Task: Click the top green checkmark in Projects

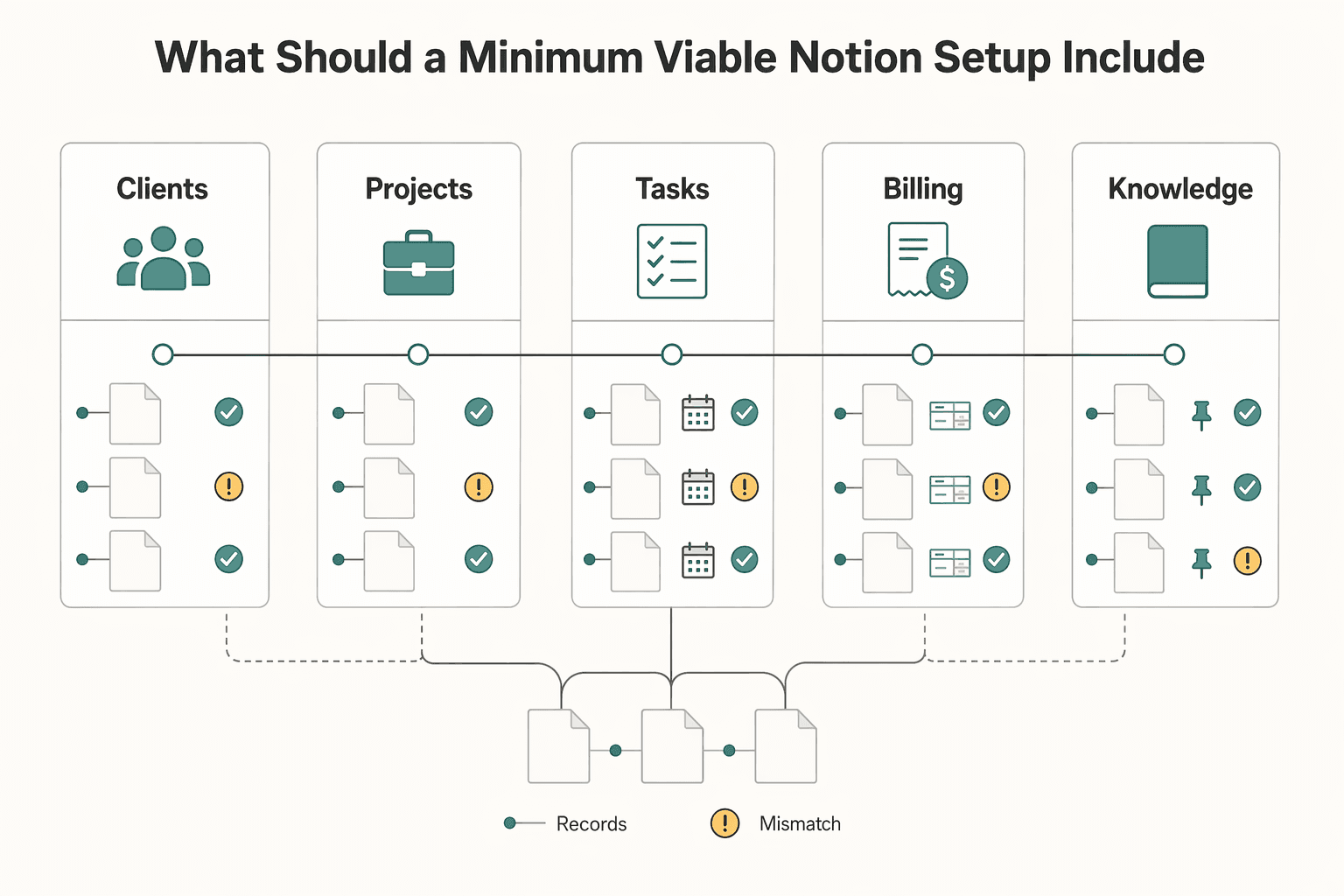Action: coord(479,412)
